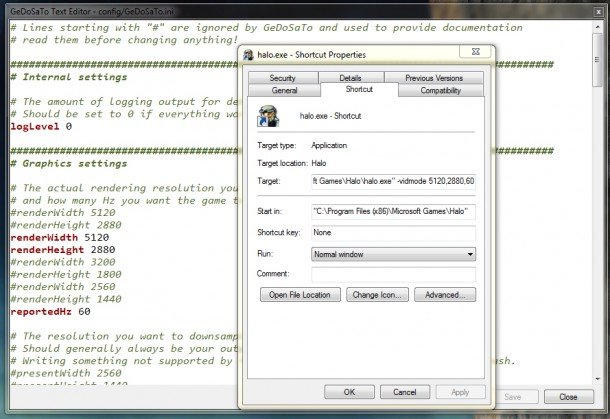The width and height of the screenshot is (610, 419).
Task: Confirm the dialog with OK
Action: [349, 392]
